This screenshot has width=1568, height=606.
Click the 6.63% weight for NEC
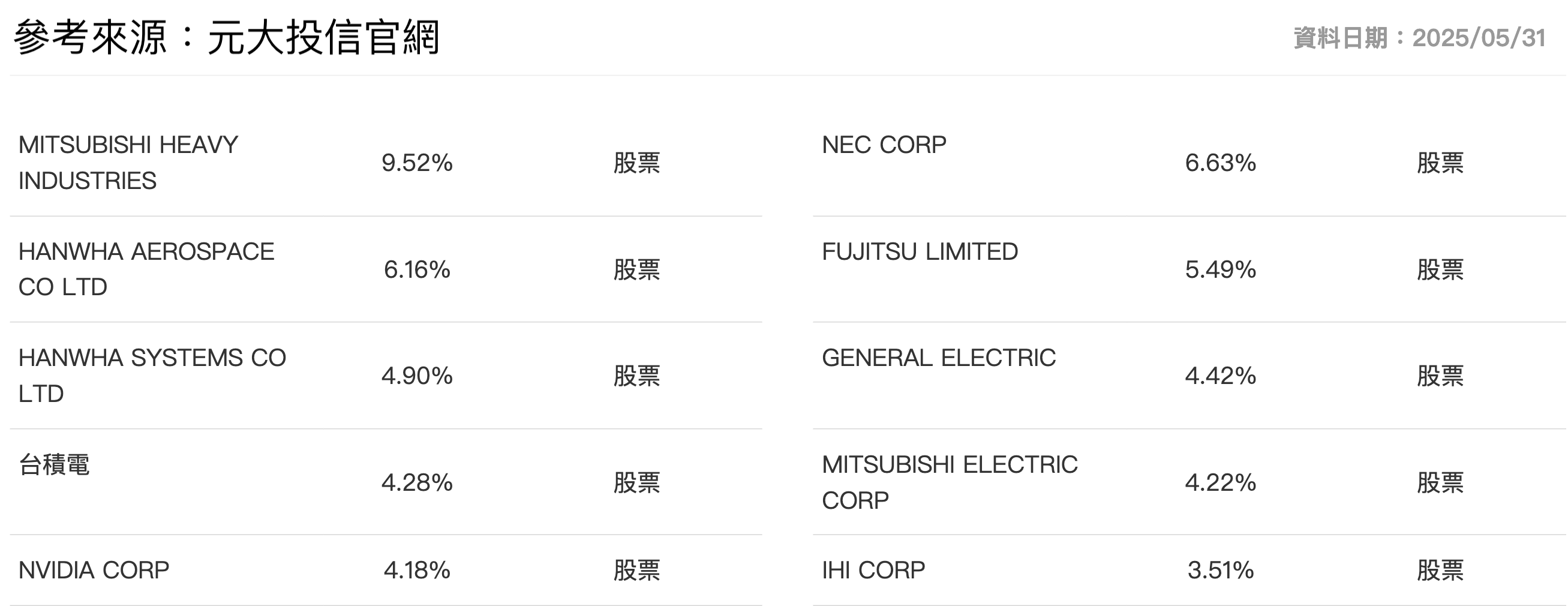click(1221, 163)
